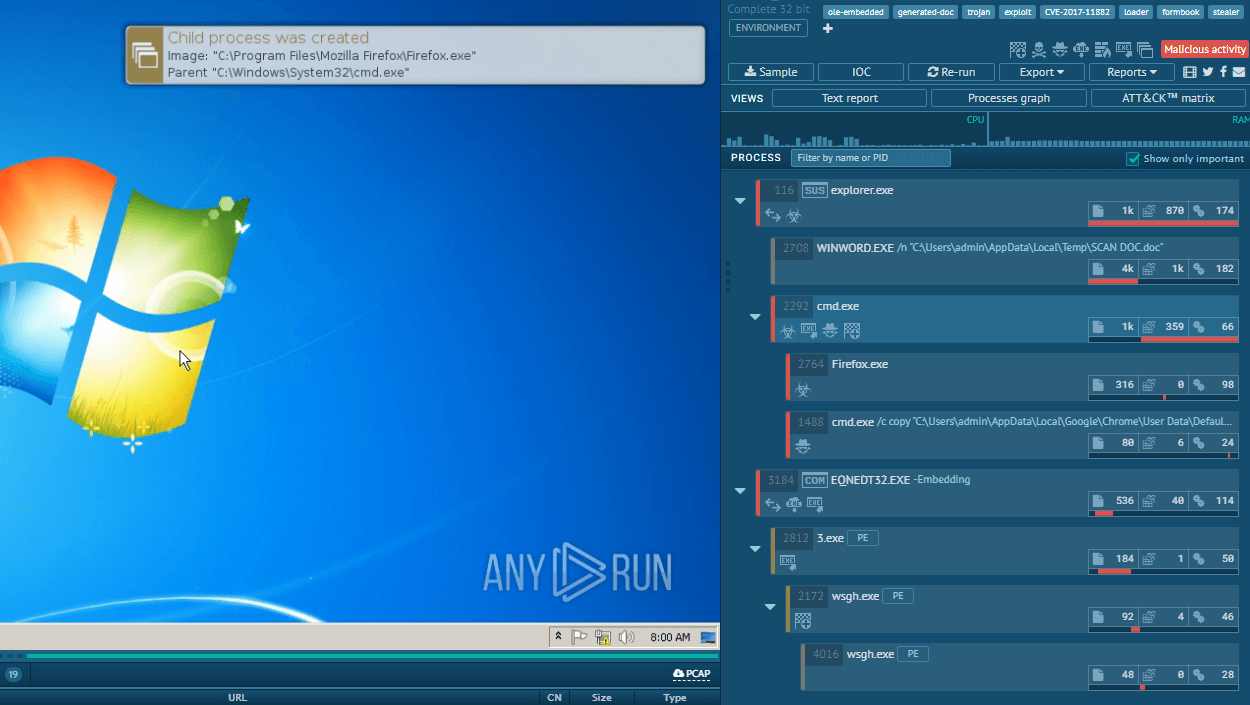The image size is (1250, 705).
Task: Click the volume speaker icon in system tray
Action: tap(627, 637)
